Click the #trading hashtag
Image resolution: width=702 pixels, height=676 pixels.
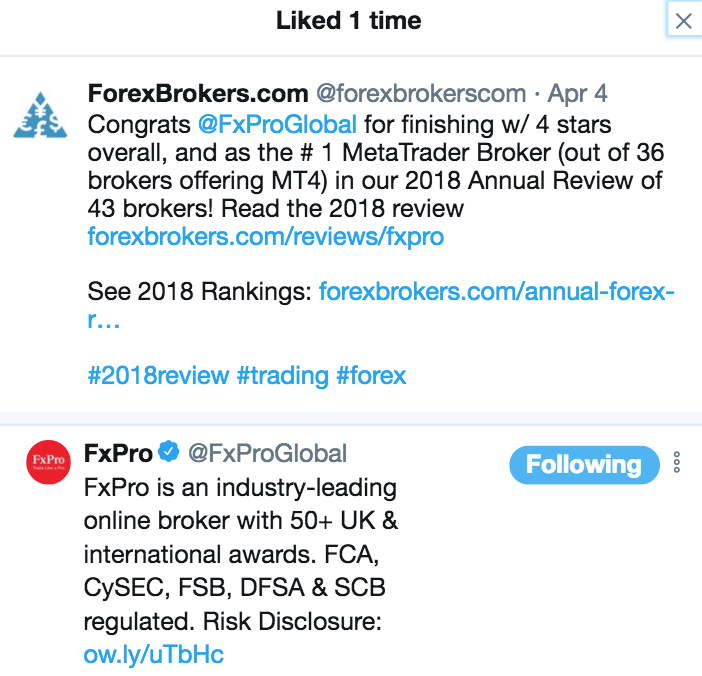tap(282, 375)
